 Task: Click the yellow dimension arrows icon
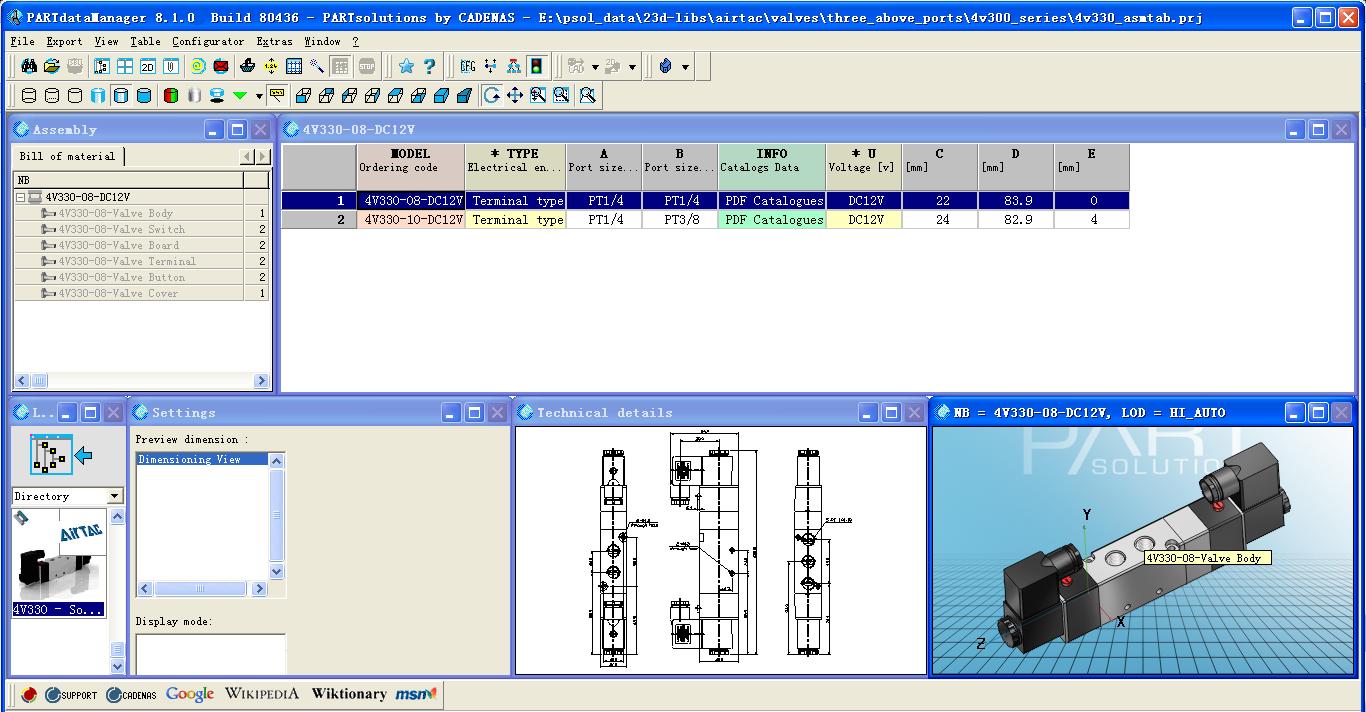[x=271, y=66]
